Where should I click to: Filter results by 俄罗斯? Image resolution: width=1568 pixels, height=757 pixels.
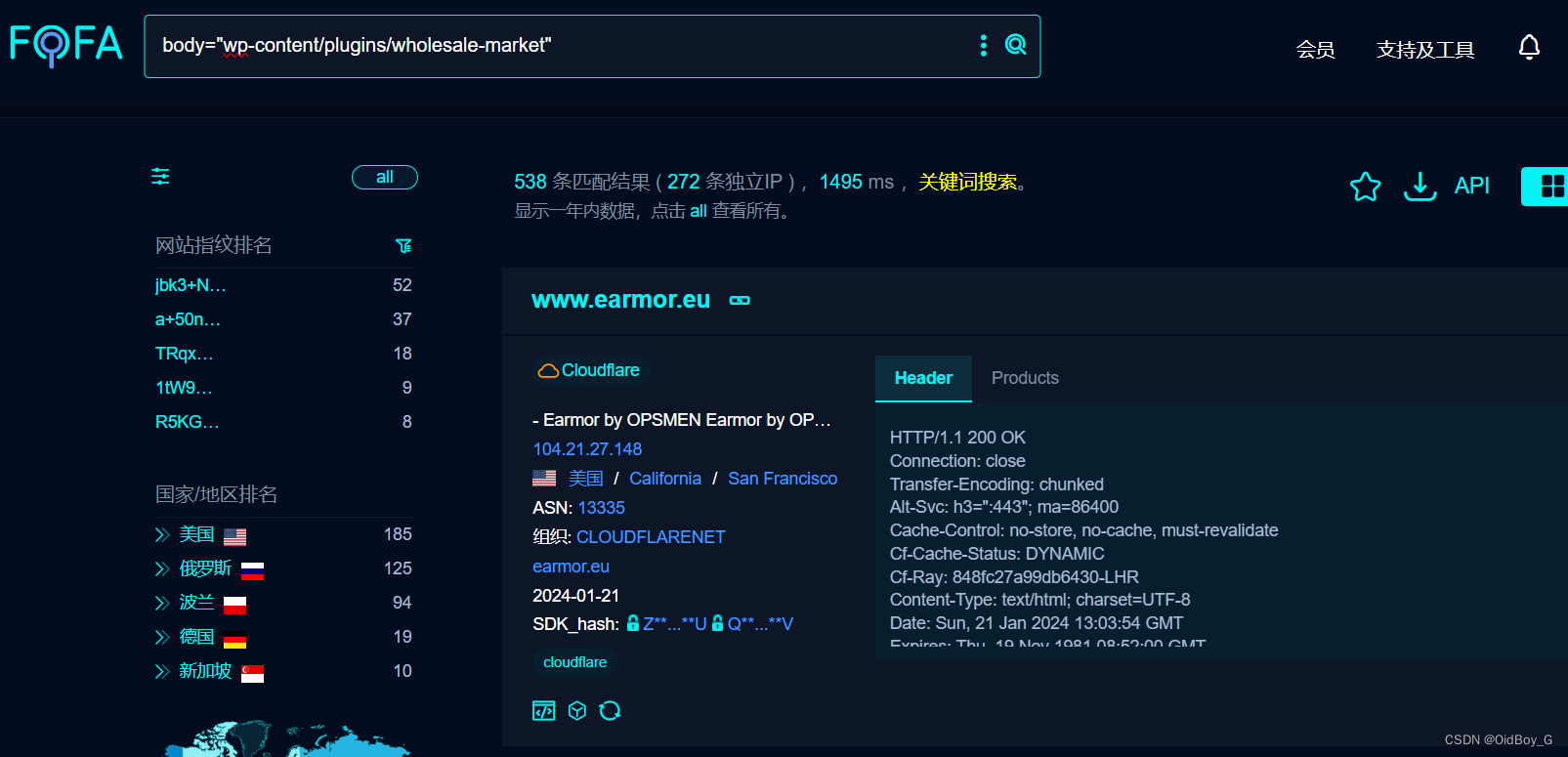[205, 568]
